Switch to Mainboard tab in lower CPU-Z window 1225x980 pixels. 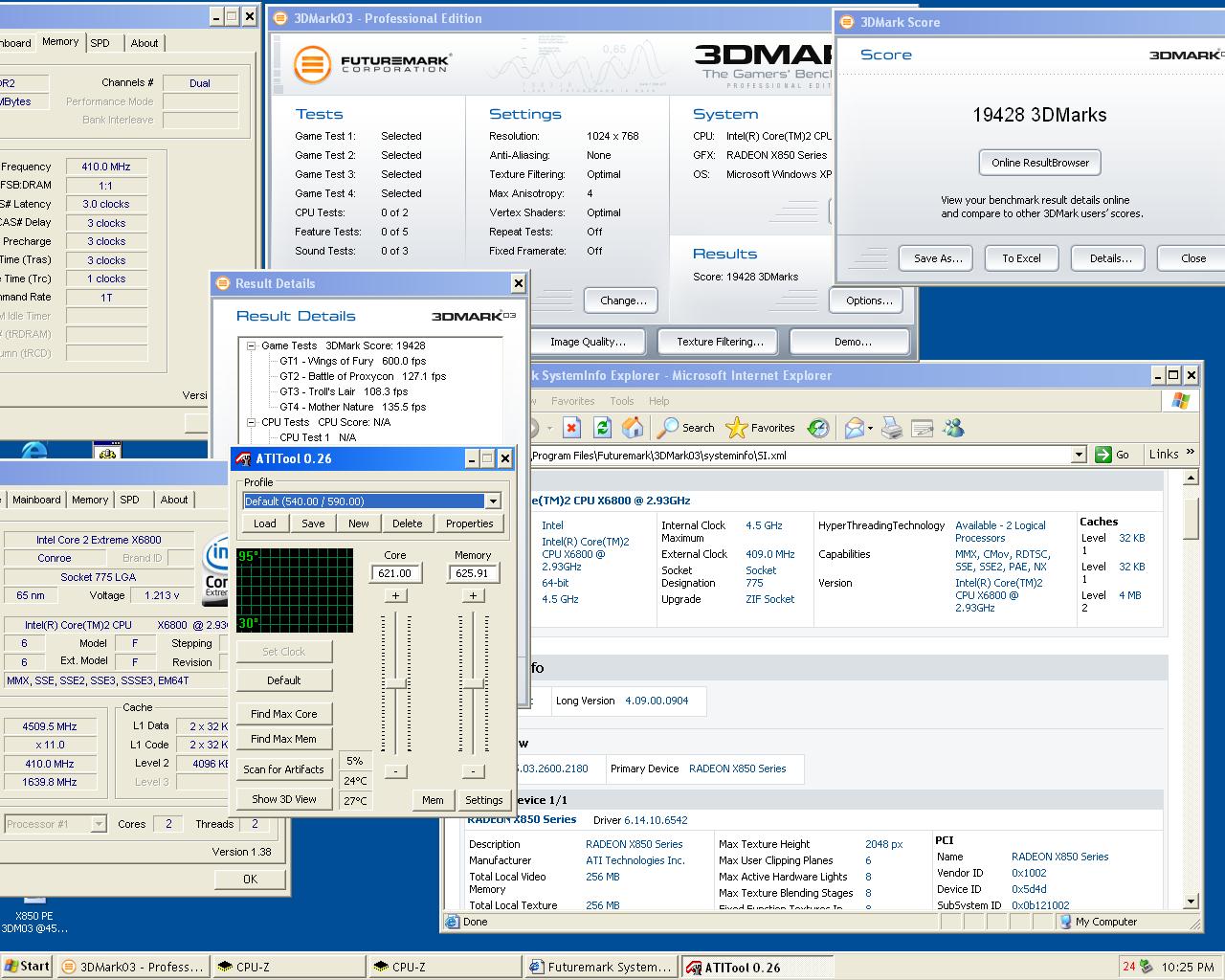(36, 500)
